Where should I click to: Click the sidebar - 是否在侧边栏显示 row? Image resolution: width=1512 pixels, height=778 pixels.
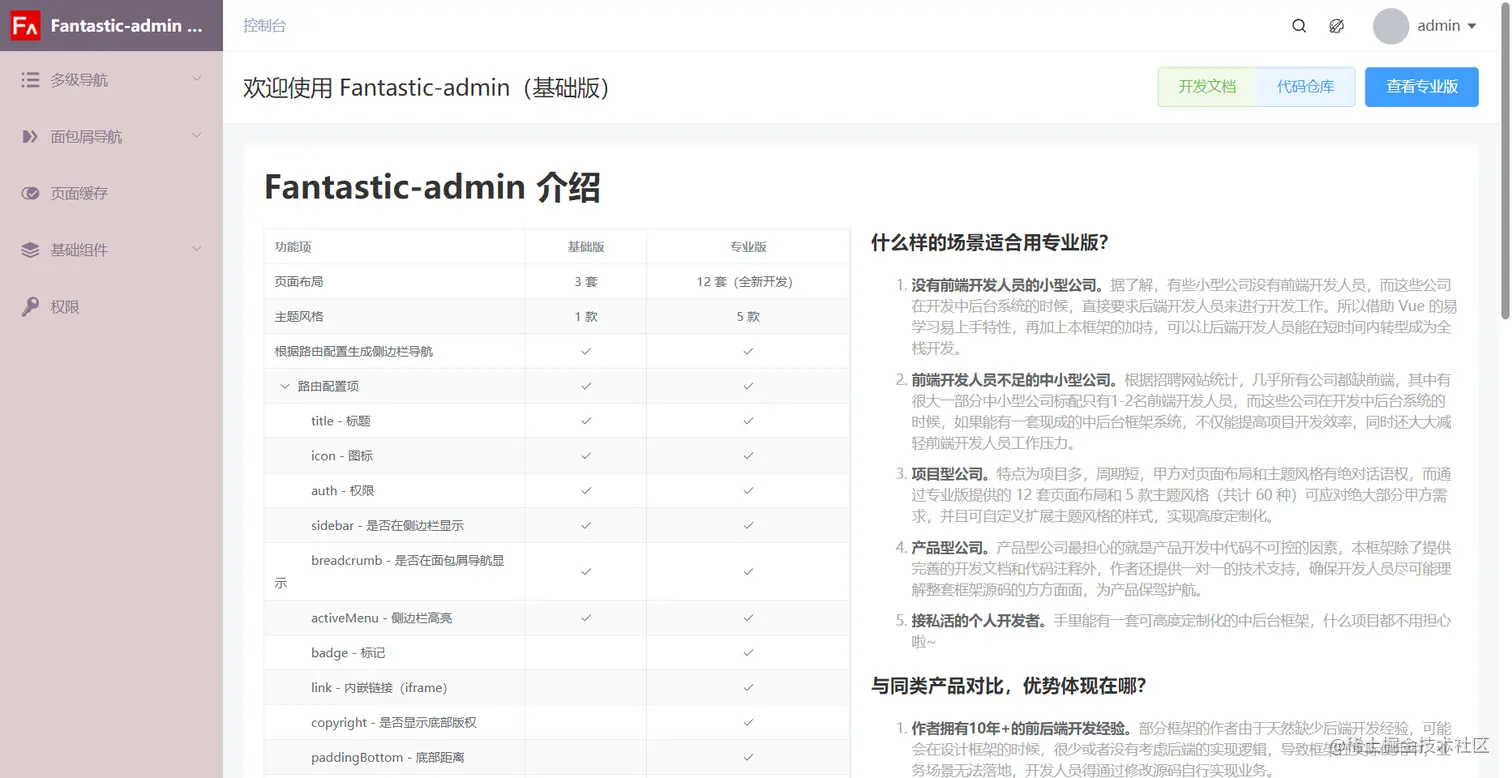coord(556,526)
